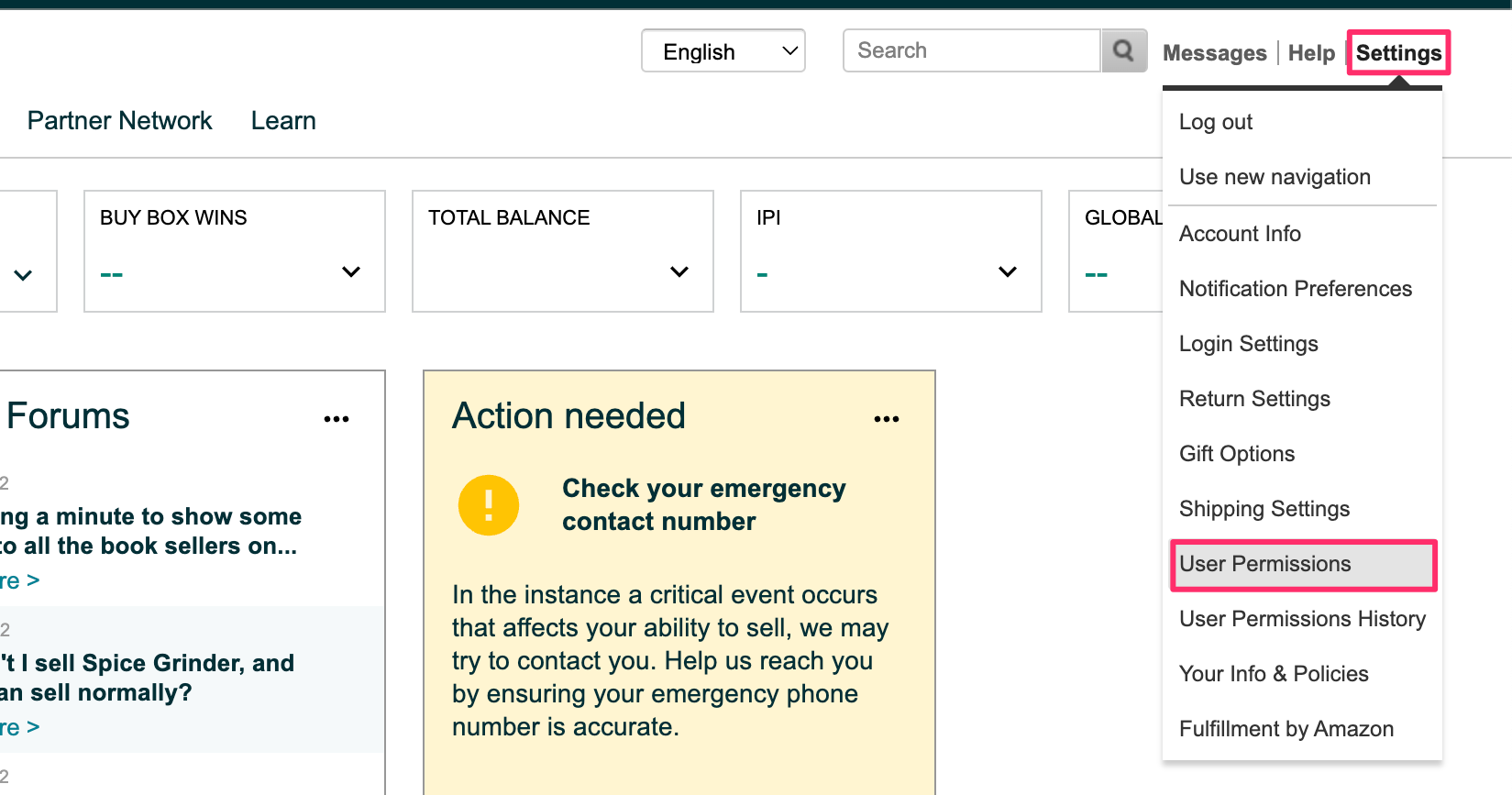The height and width of the screenshot is (795, 1512).
Task: Click inside the Search text field
Action: (970, 50)
